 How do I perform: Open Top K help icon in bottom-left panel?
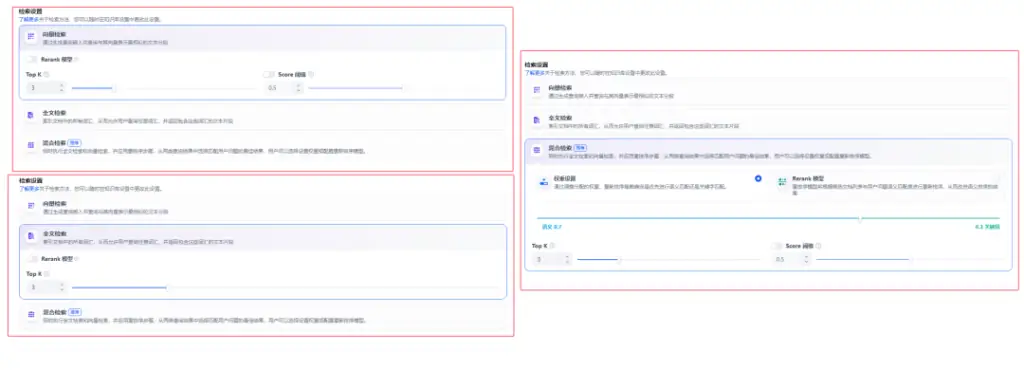tap(46, 274)
